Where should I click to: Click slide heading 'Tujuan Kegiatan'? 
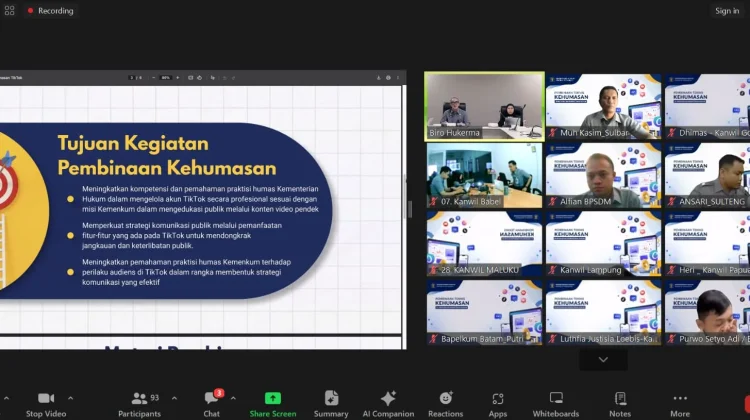pos(133,143)
